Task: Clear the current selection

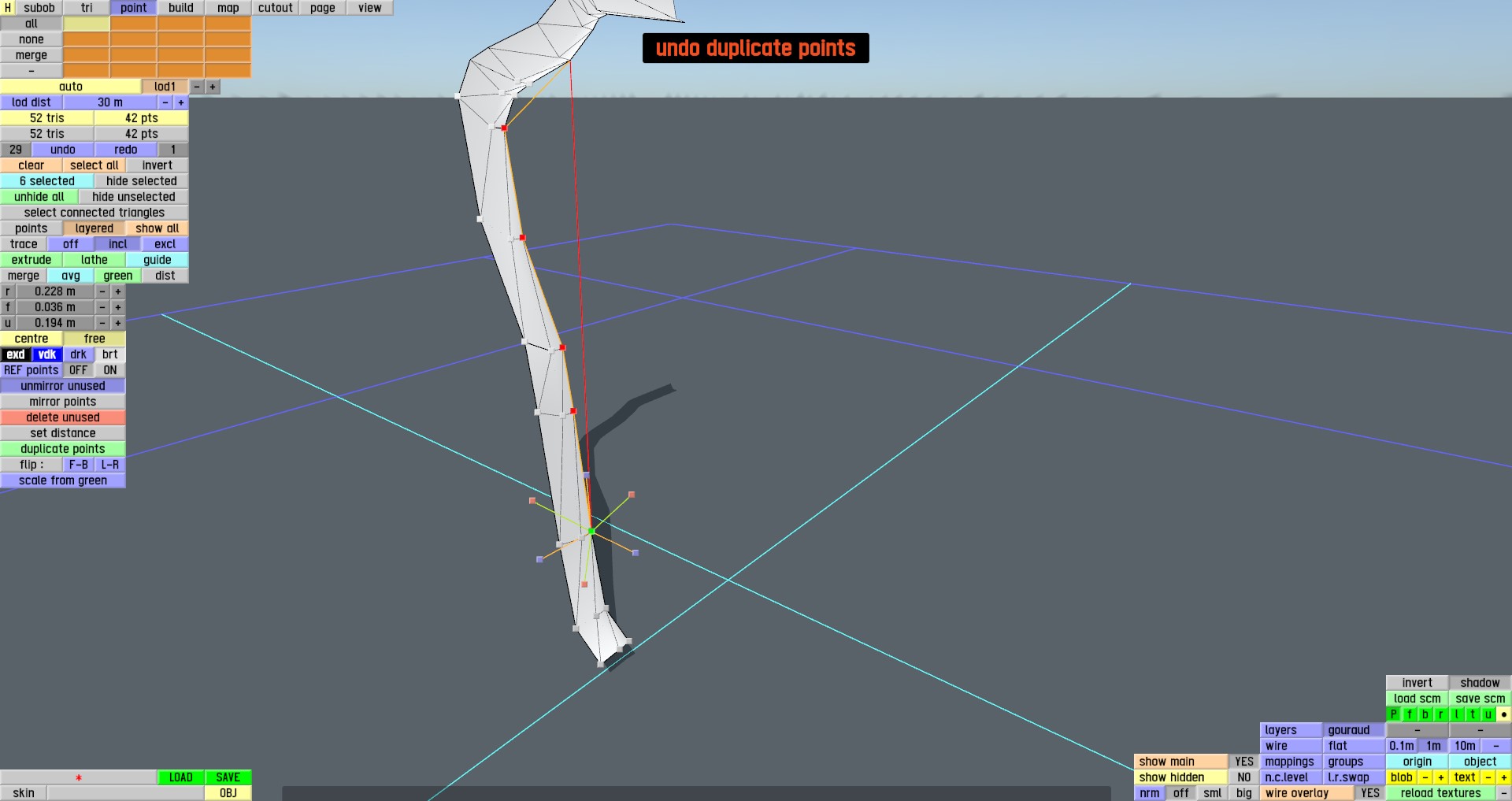Action: tap(31, 165)
